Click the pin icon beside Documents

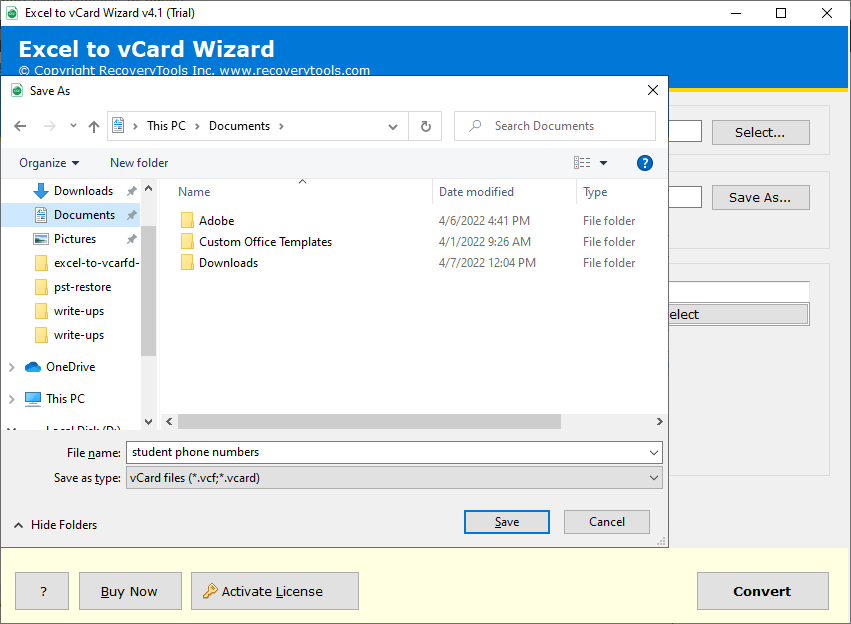[x=131, y=215]
